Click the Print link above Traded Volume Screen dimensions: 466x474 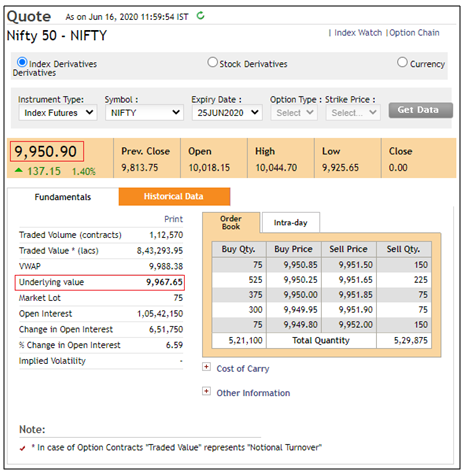[174, 219]
